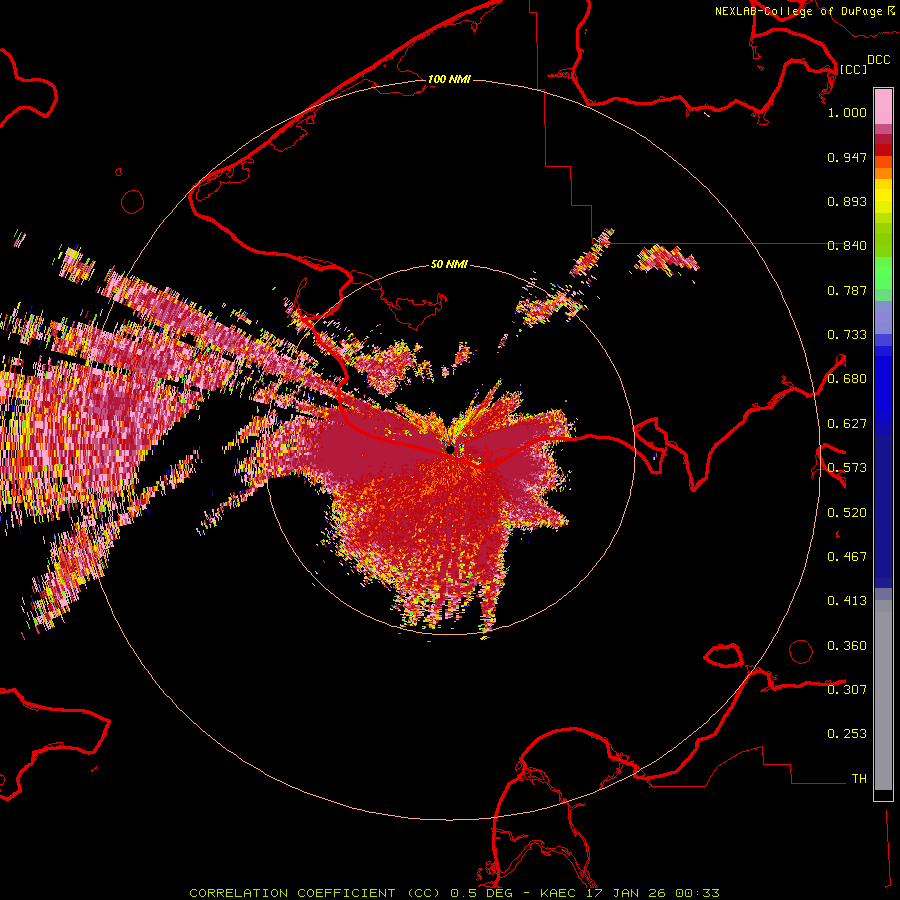The height and width of the screenshot is (900, 900).
Task: Select the 0.893 scale value
Action: pyautogui.click(x=847, y=201)
